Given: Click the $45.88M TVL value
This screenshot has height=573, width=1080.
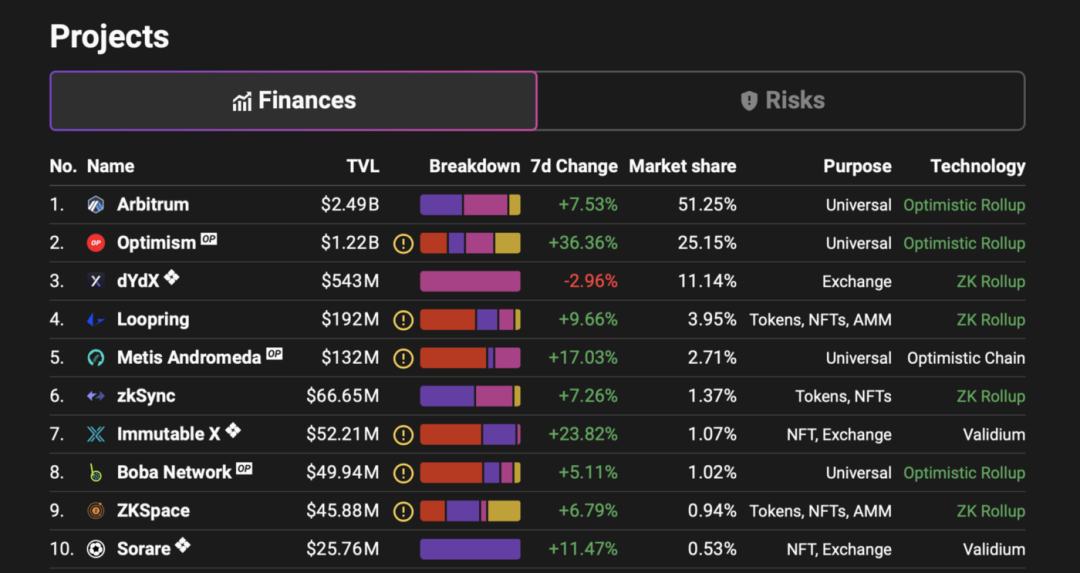Looking at the screenshot, I should (343, 511).
